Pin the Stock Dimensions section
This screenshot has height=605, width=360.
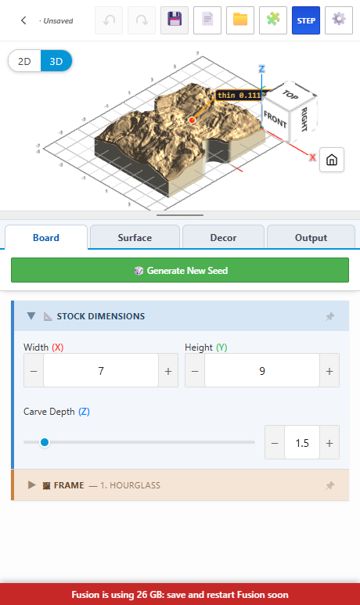(330, 316)
